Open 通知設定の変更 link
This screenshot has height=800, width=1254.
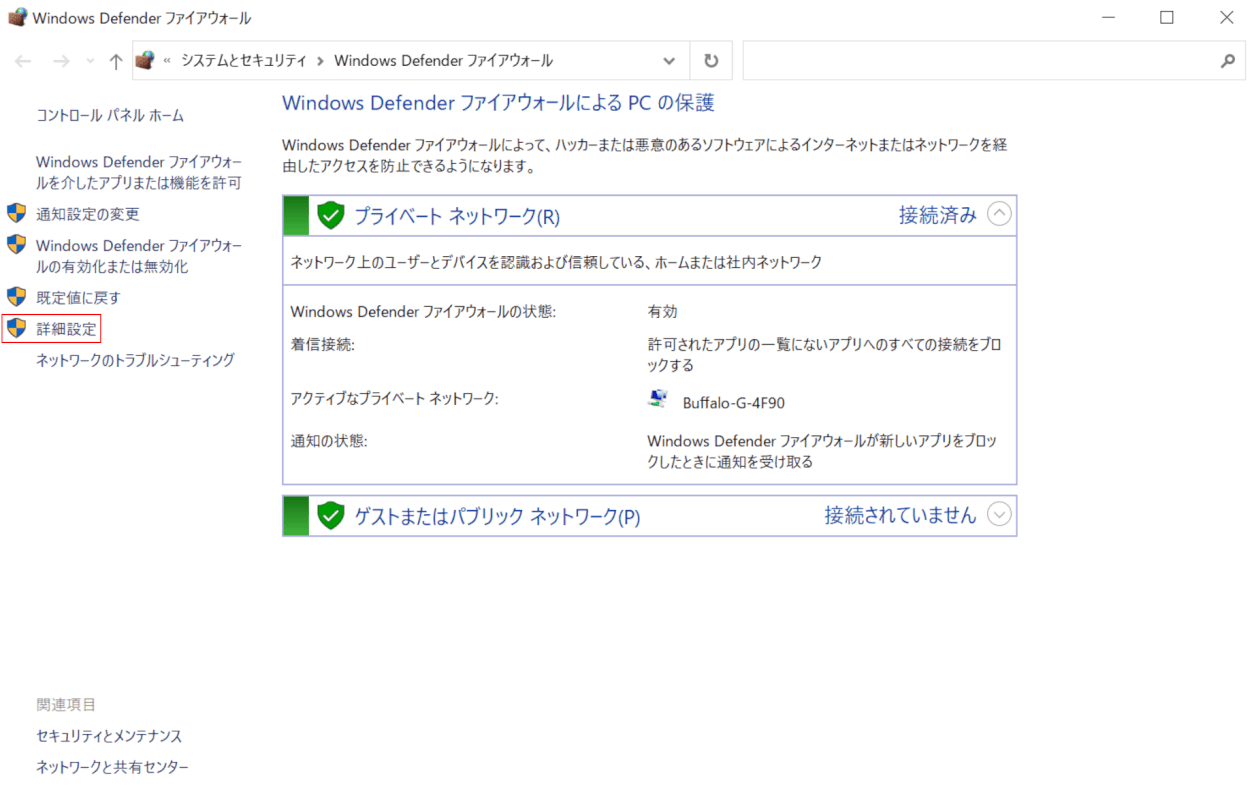pyautogui.click(x=88, y=214)
